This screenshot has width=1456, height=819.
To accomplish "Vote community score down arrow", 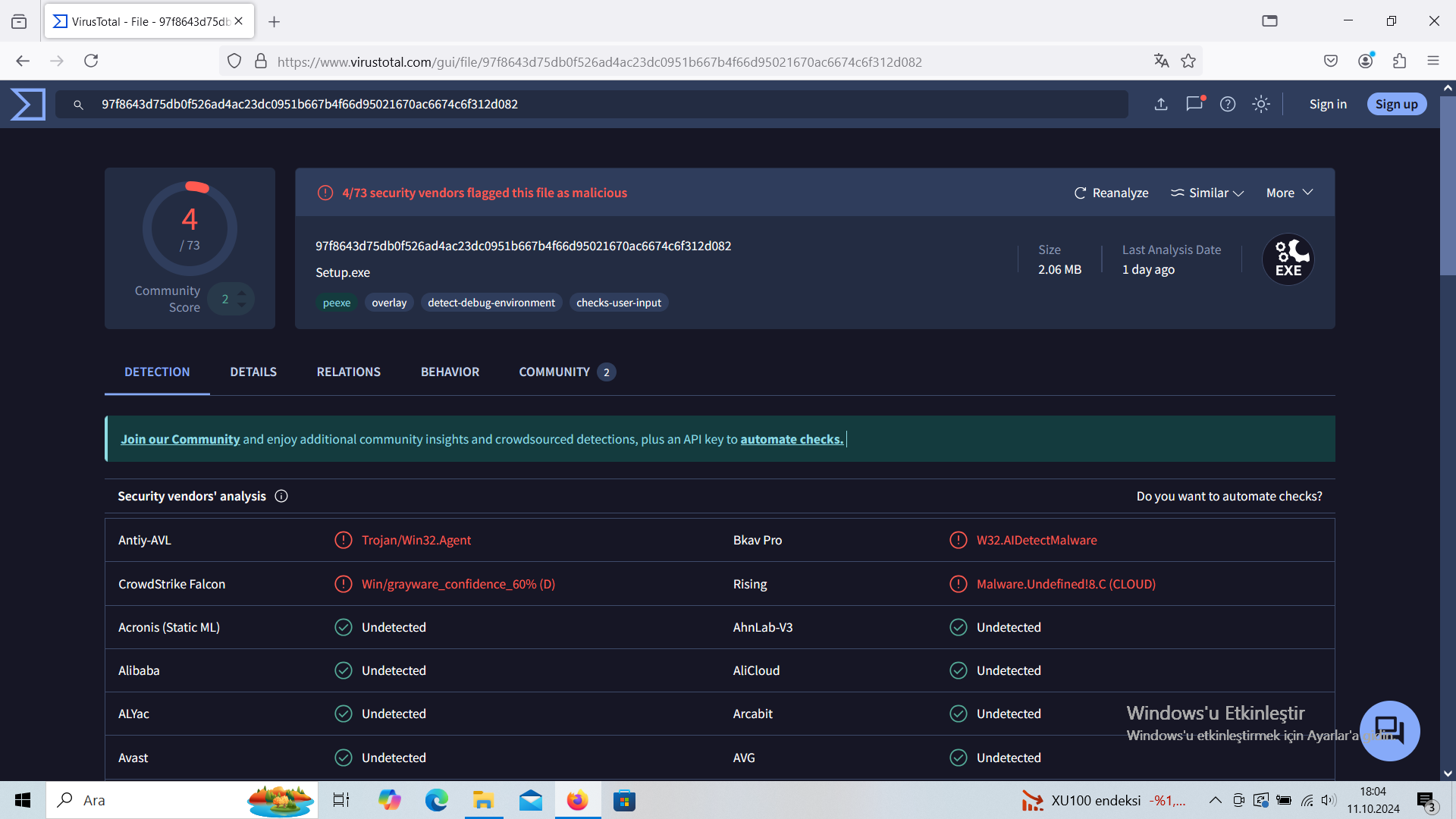I will [x=241, y=305].
